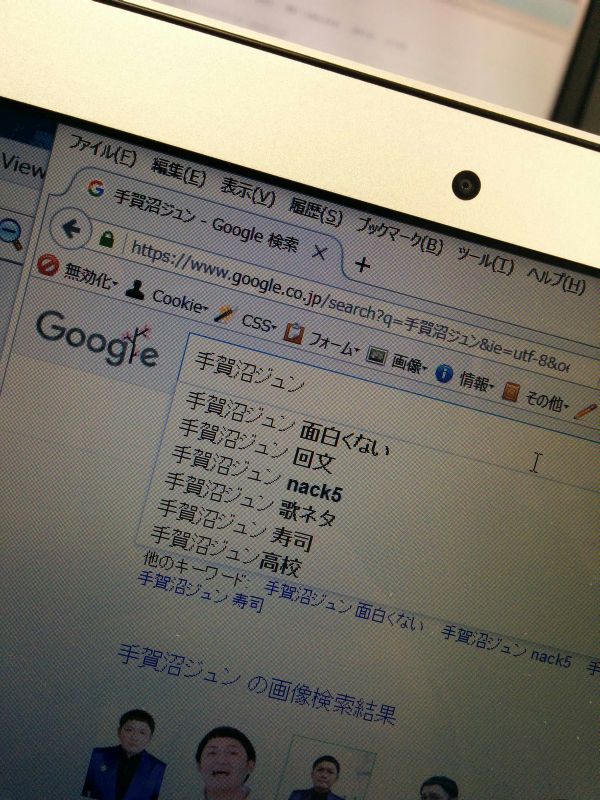Open related keyword link 手賀沼ジュン 面白くない

343,606
